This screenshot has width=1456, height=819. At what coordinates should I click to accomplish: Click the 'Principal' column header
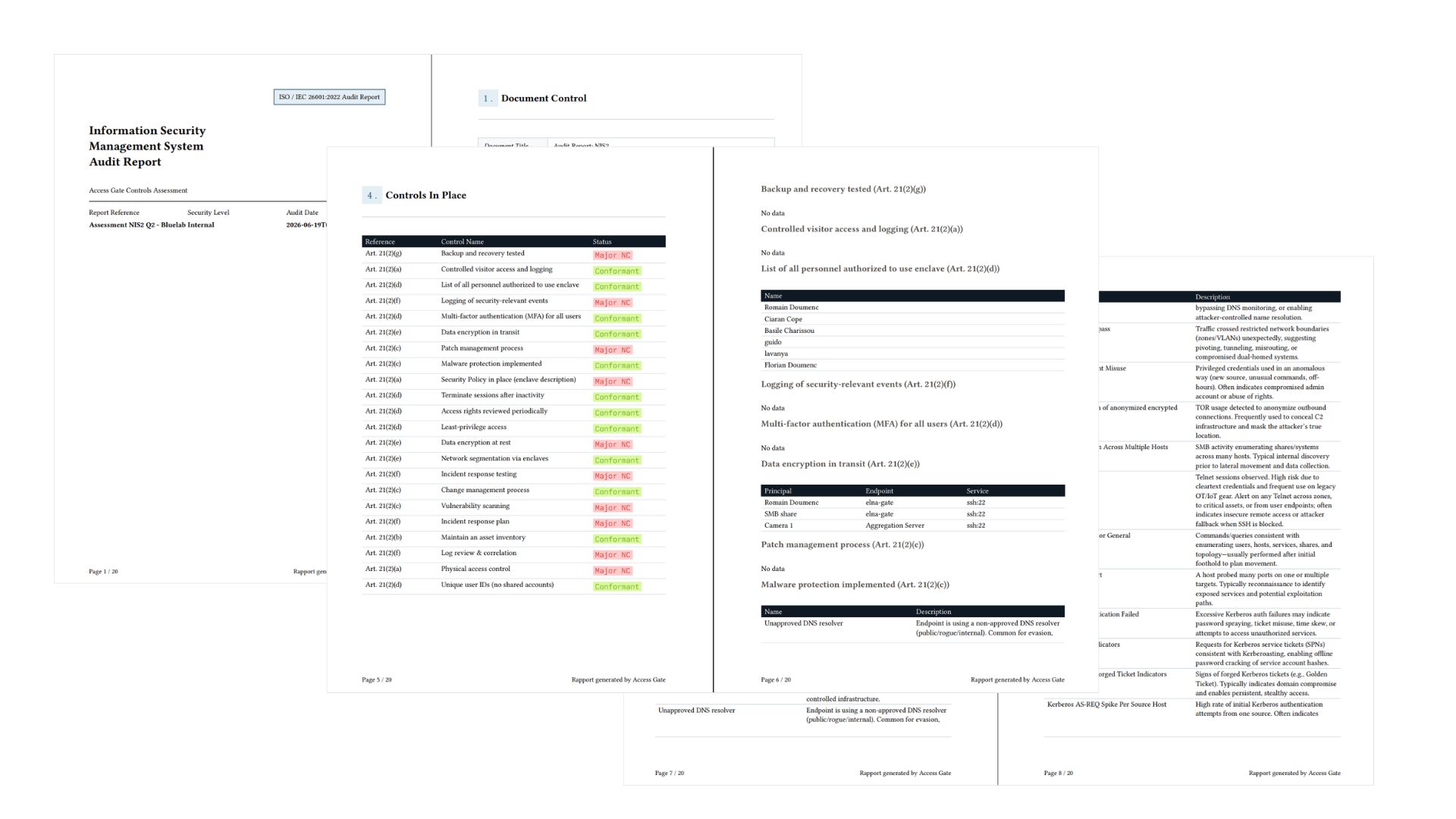pos(778,491)
